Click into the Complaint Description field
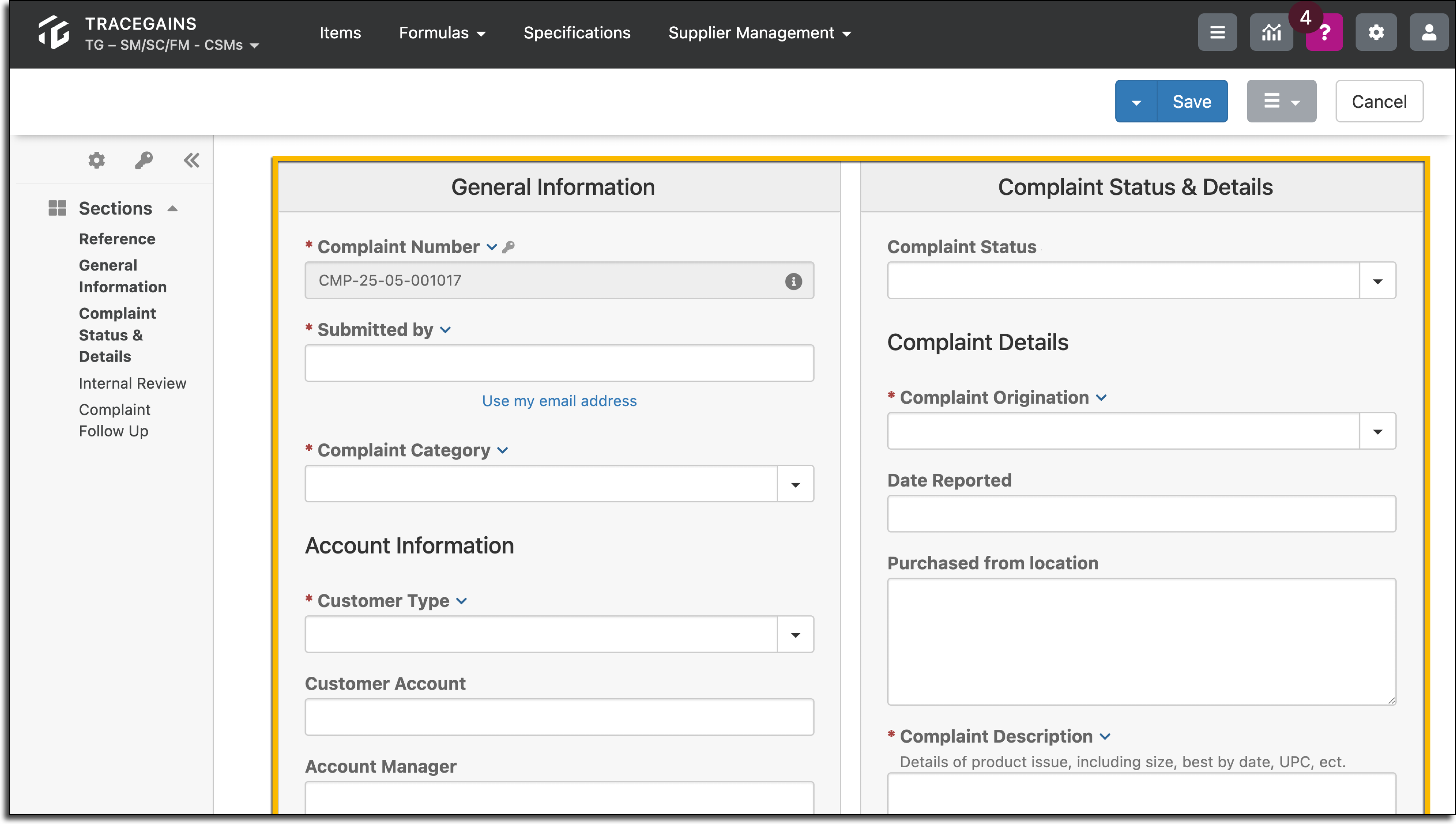1456x824 pixels. (x=1141, y=793)
